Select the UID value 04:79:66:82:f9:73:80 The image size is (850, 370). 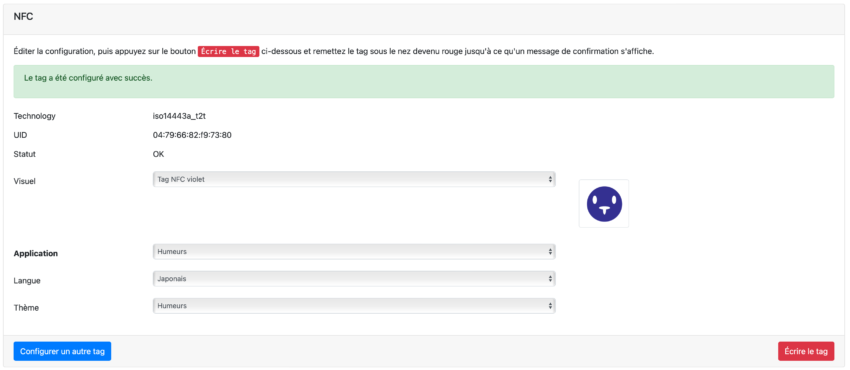[x=192, y=135]
